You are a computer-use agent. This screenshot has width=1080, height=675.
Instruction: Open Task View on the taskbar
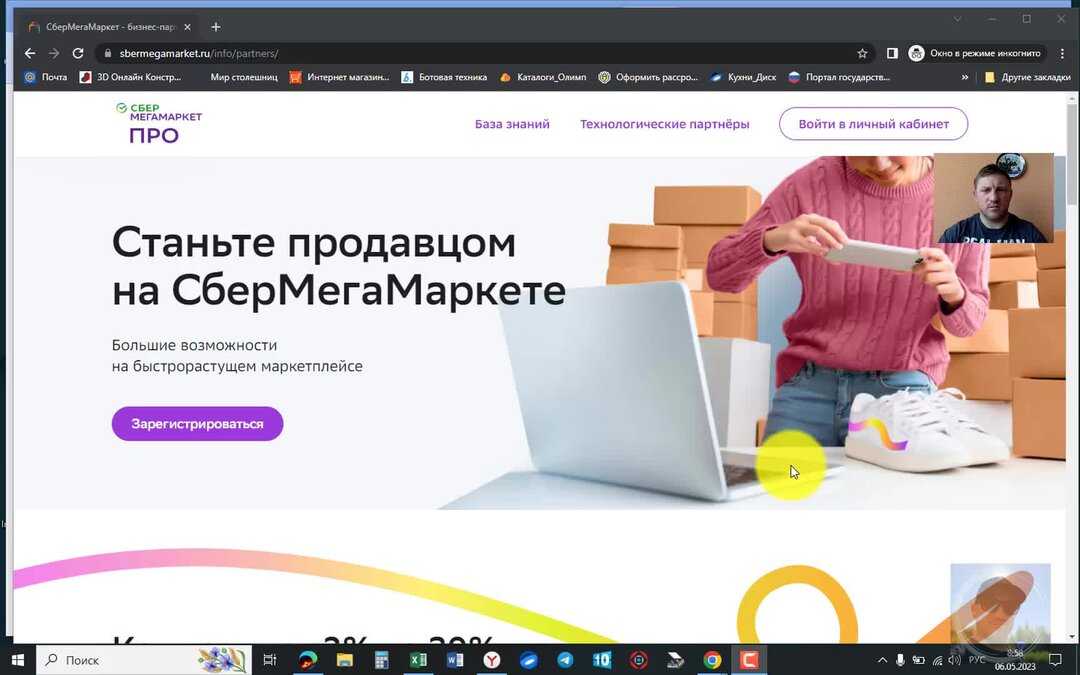[x=269, y=660]
